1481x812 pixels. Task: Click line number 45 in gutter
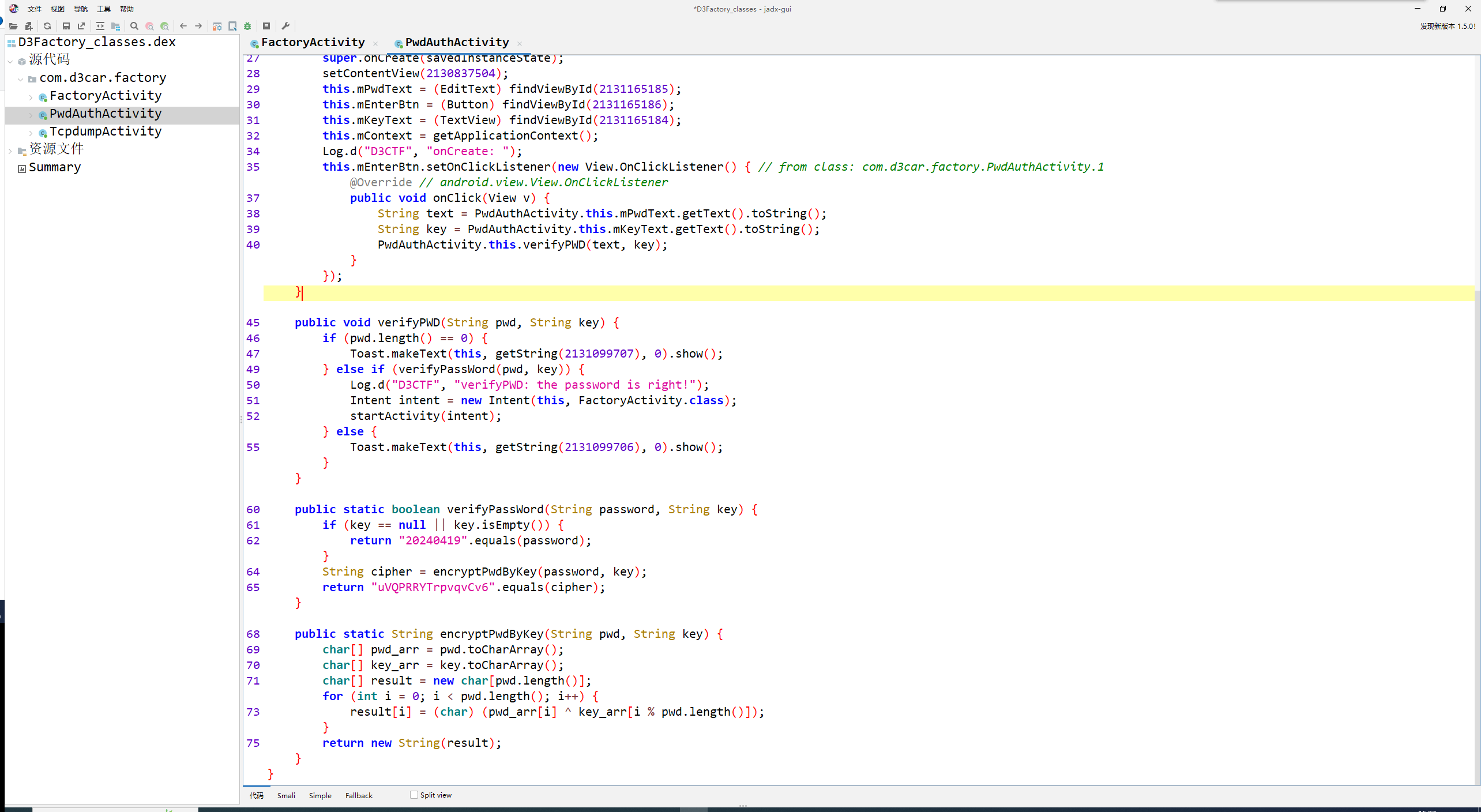click(253, 322)
